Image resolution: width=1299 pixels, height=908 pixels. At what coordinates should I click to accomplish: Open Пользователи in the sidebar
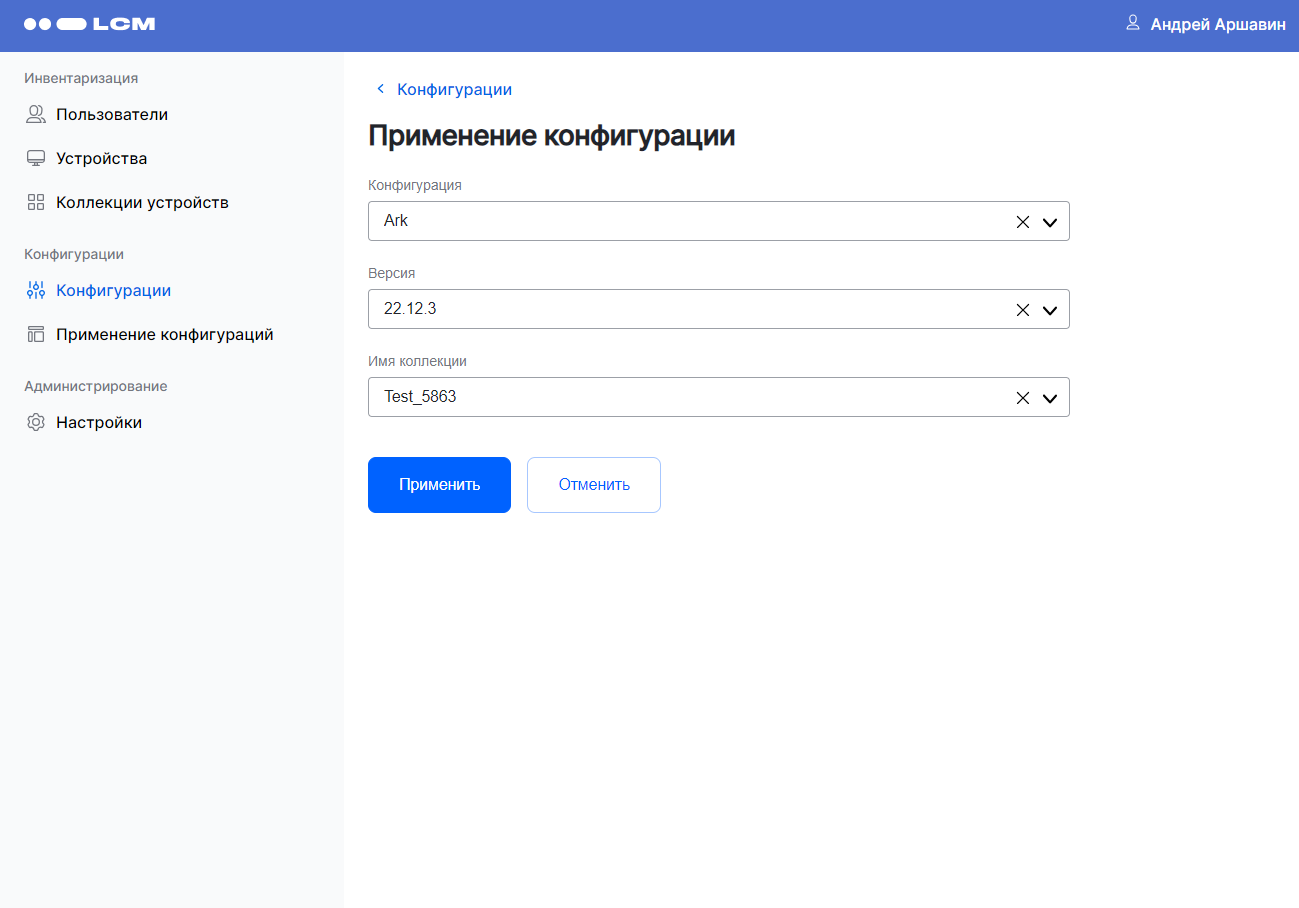[x=112, y=114]
